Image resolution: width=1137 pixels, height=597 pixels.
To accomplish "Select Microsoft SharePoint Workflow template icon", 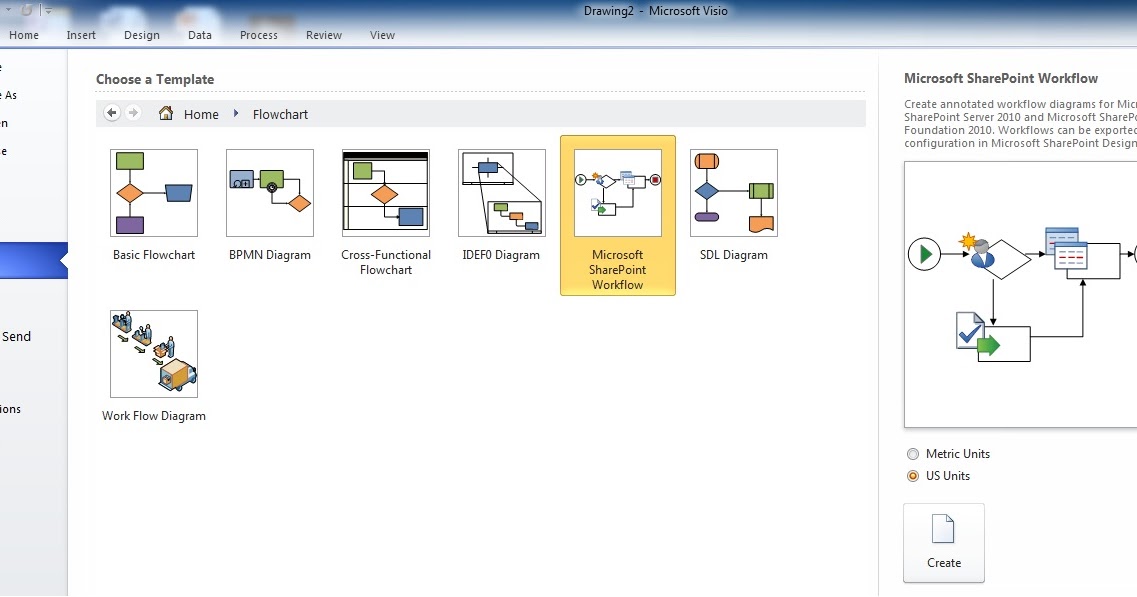I will [618, 193].
